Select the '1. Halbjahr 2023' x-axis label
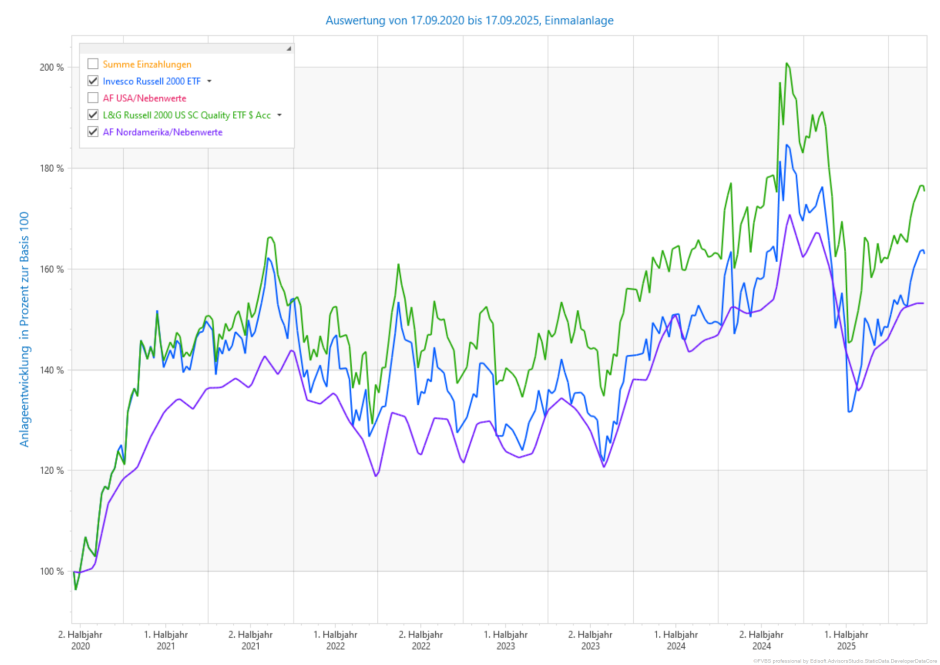 [506, 640]
